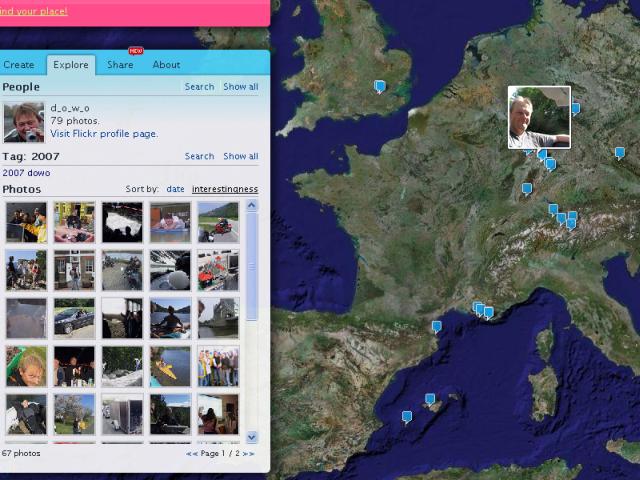Click the 'Tag: 2007' heading

coord(31,156)
